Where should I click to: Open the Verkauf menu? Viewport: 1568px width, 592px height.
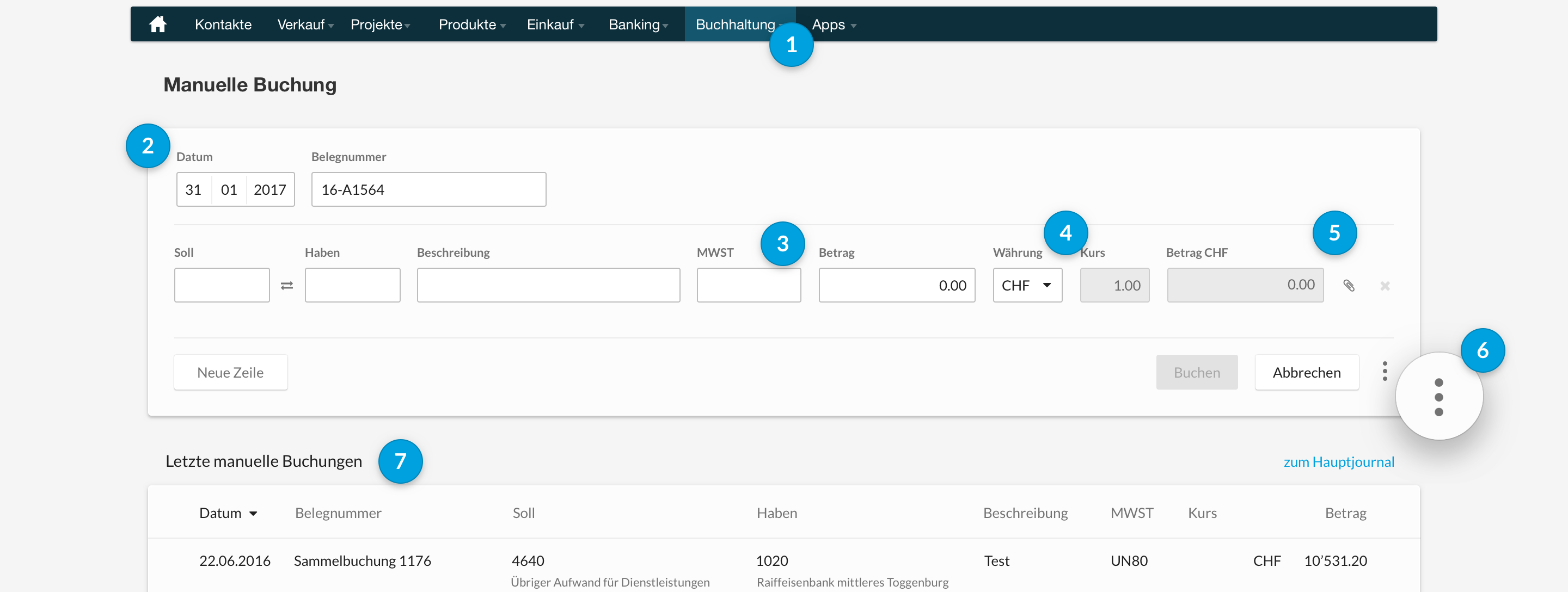pos(305,24)
